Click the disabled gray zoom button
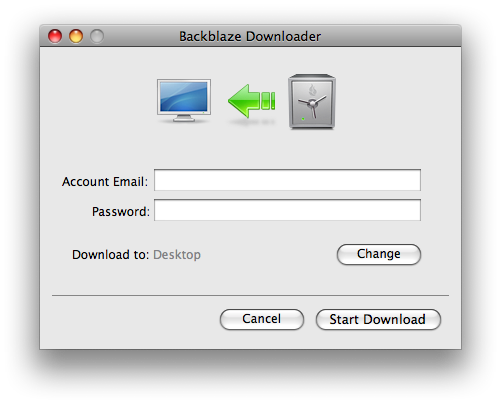Viewport: 501px width, 404px height. [97, 36]
